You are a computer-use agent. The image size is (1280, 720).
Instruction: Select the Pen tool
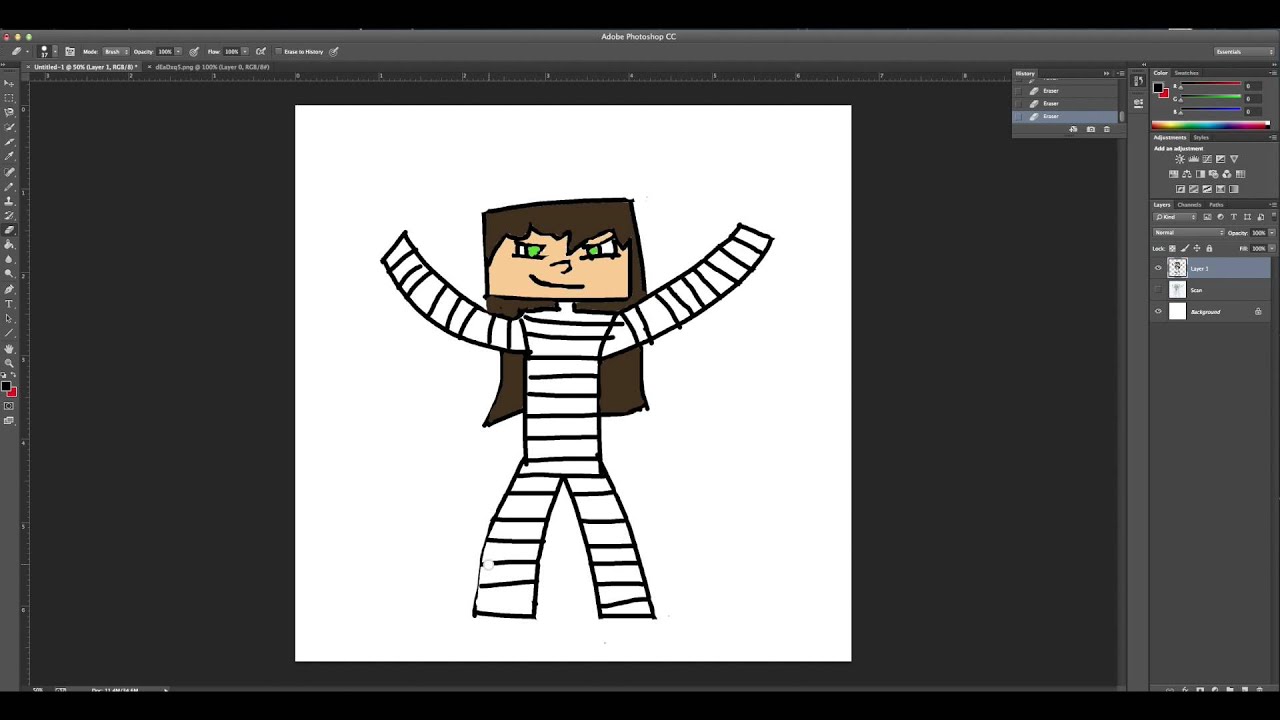(9, 289)
